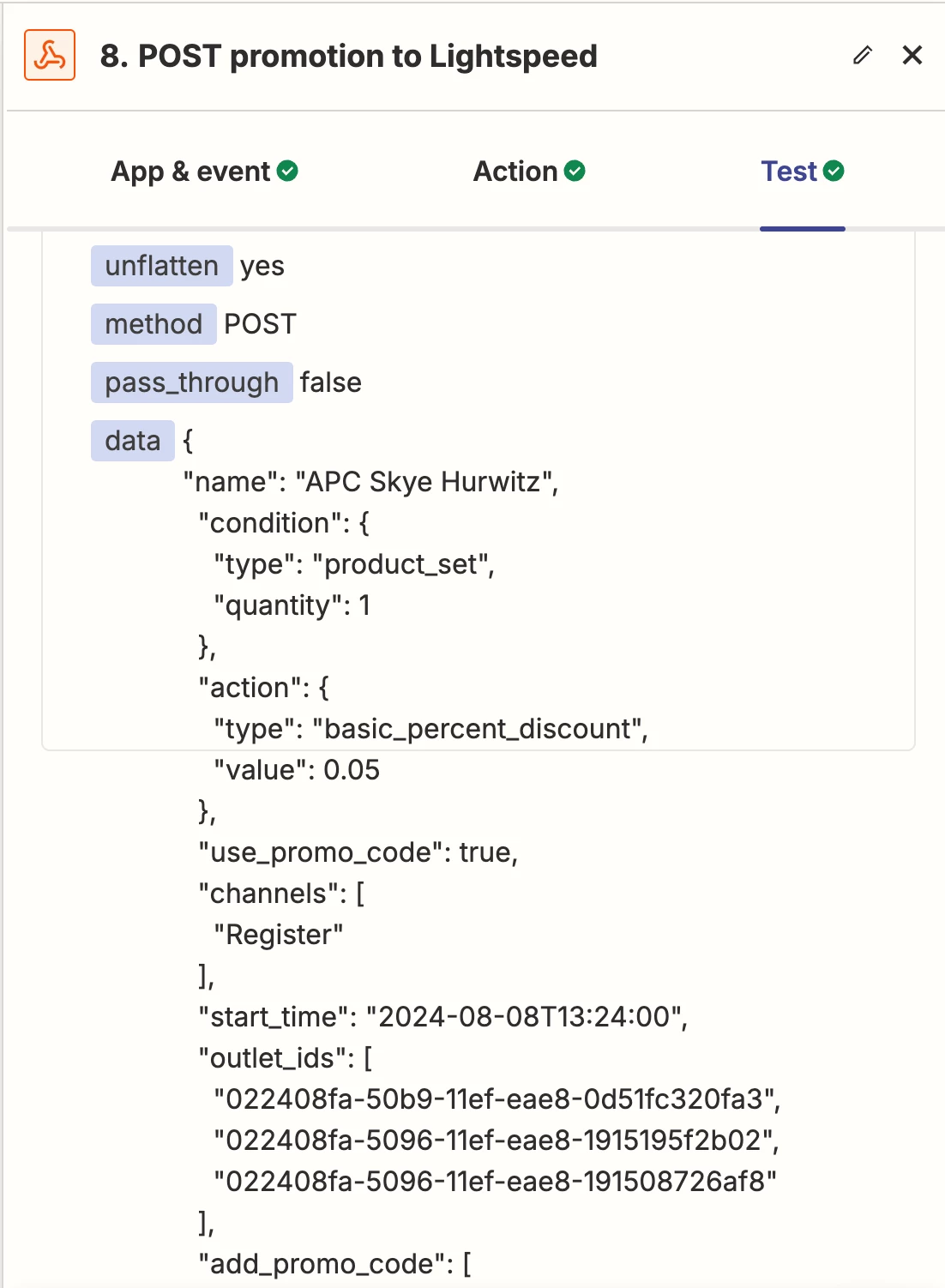
Task: Click the "action" key line
Action: [x=263, y=688]
